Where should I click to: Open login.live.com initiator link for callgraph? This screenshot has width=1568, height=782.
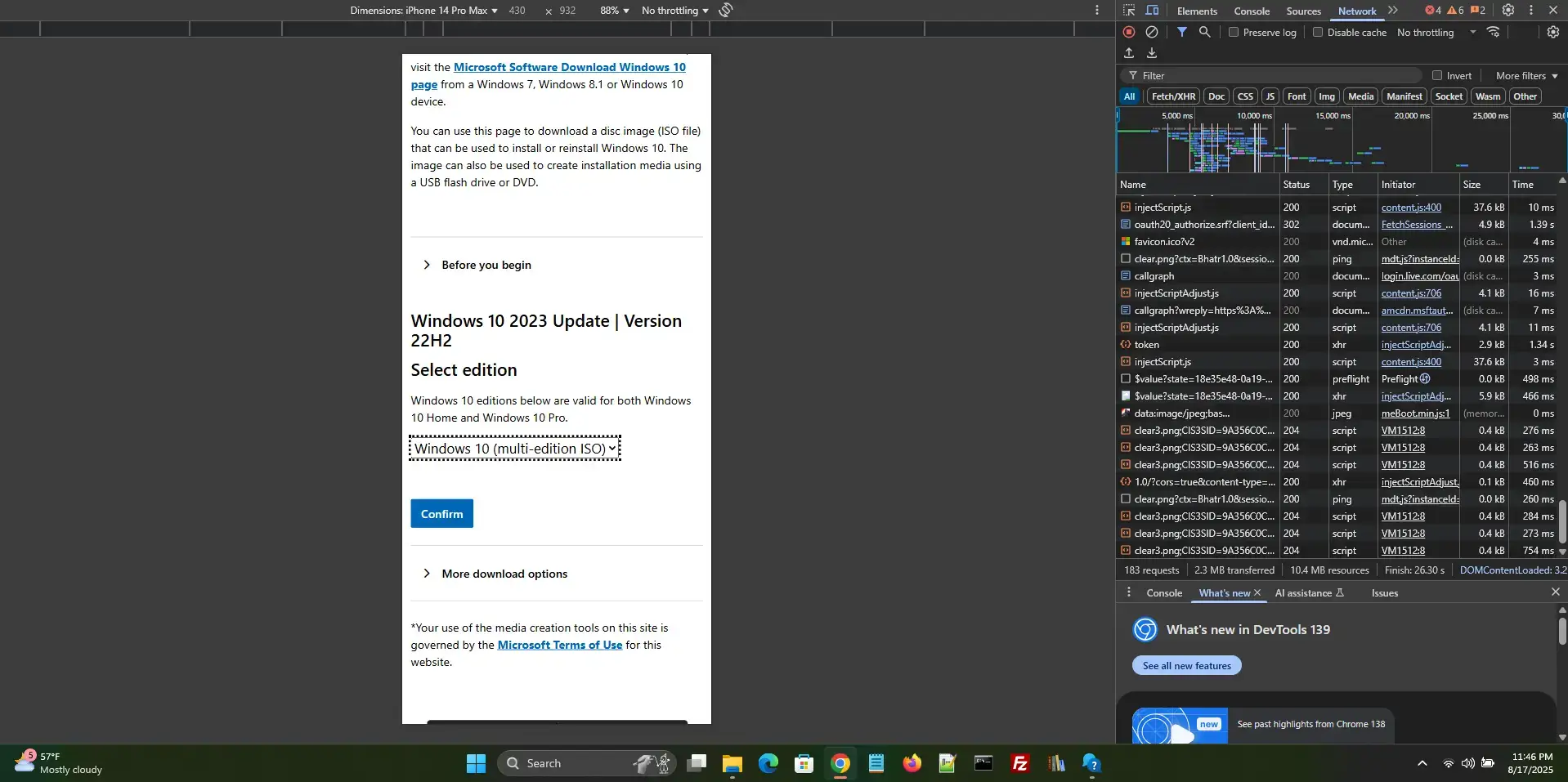(1420, 276)
